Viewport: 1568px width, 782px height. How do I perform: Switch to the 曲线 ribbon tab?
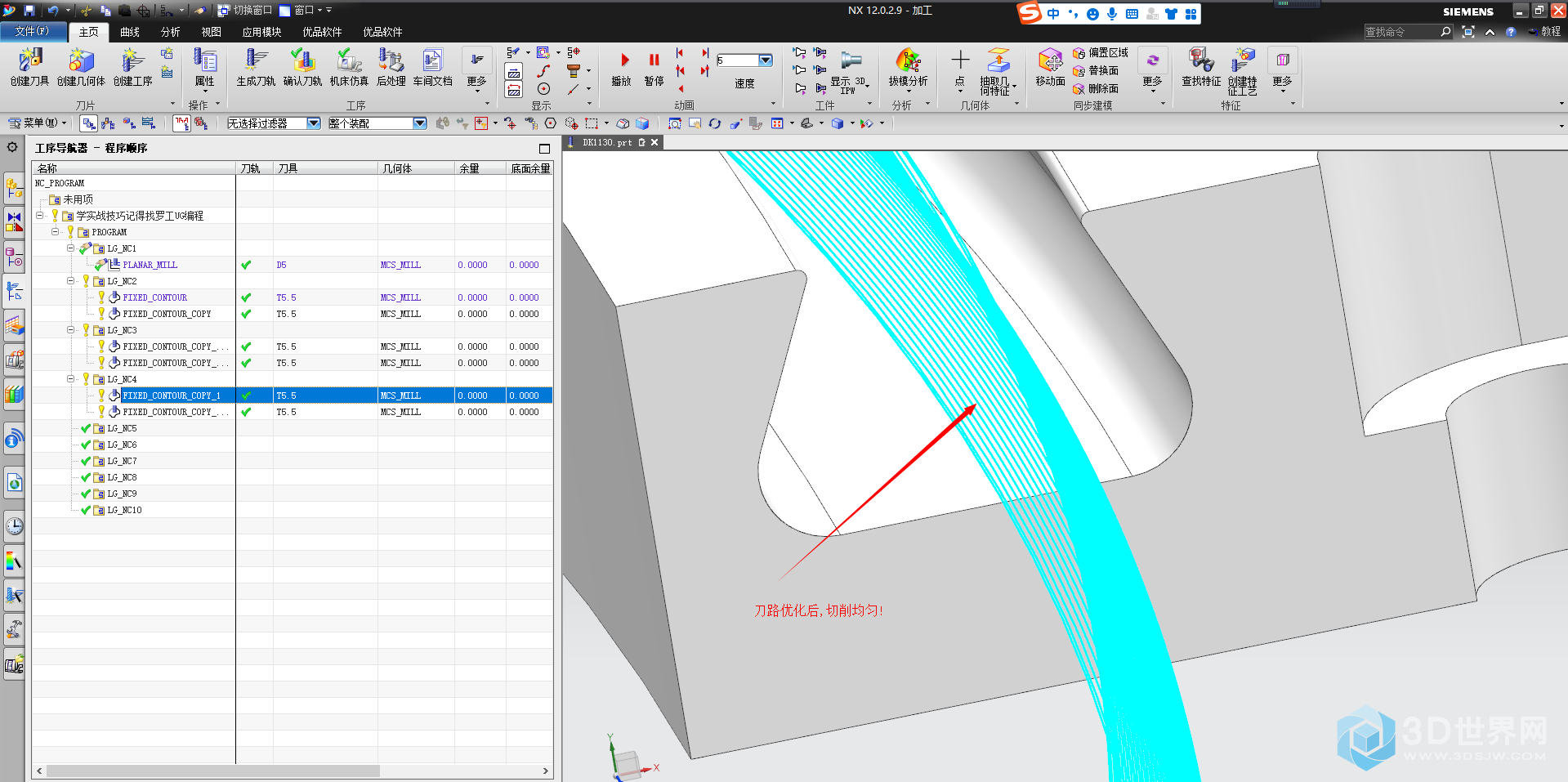click(130, 32)
